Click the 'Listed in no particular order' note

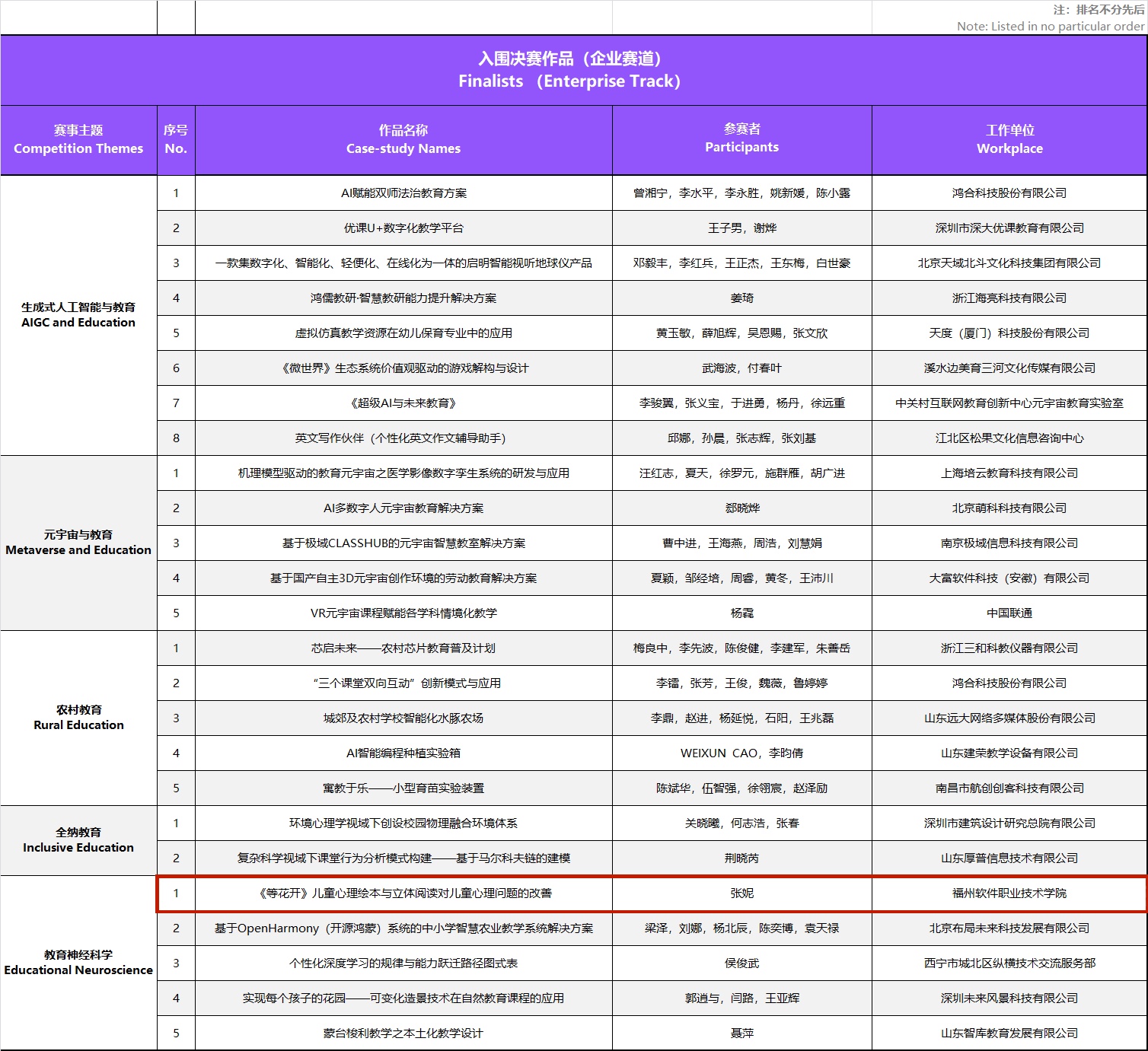pyautogui.click(x=1050, y=26)
